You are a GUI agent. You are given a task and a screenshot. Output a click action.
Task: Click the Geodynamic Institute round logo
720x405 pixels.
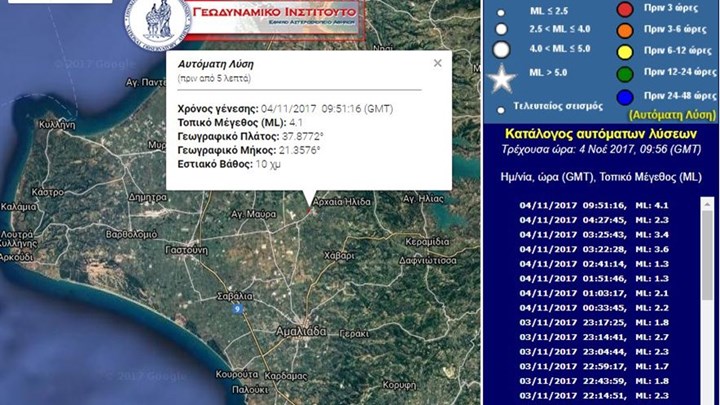pos(158,22)
